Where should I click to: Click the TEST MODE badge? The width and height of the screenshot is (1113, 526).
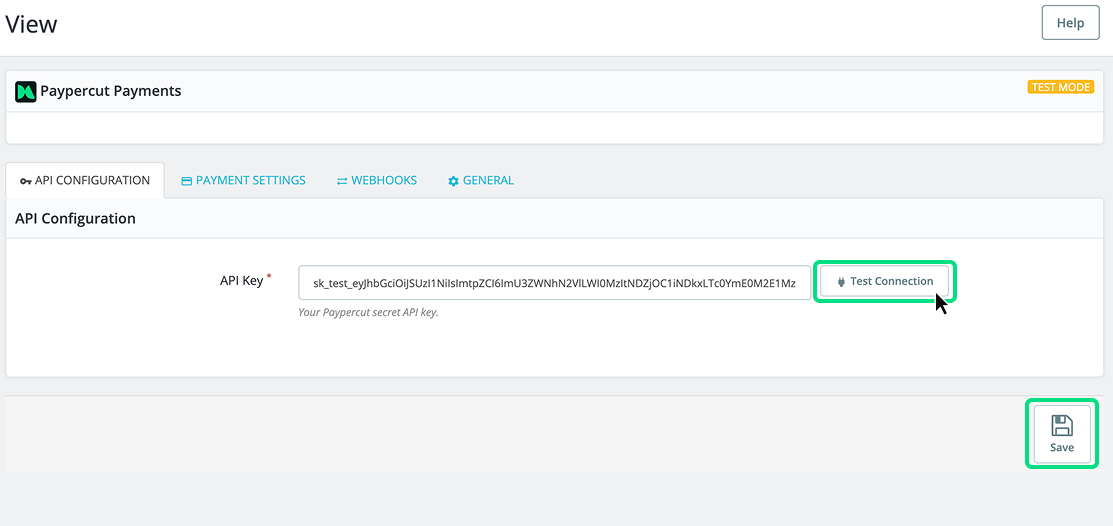click(1060, 87)
